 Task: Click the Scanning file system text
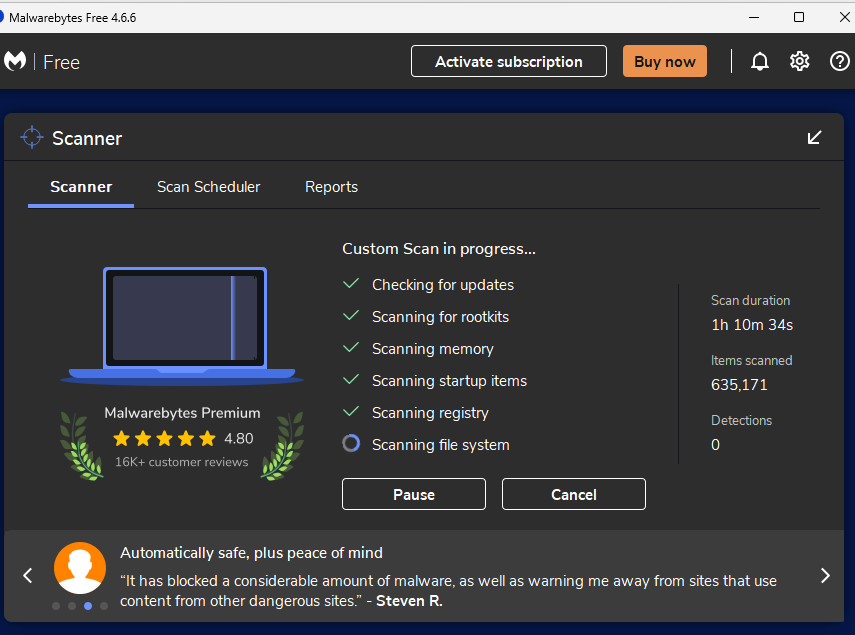(x=441, y=445)
